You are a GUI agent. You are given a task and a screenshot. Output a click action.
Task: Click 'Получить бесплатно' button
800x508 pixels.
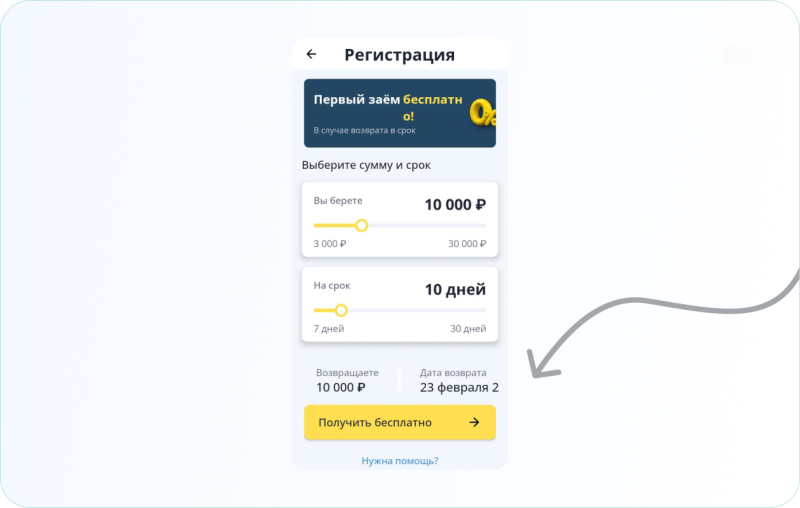[399, 422]
